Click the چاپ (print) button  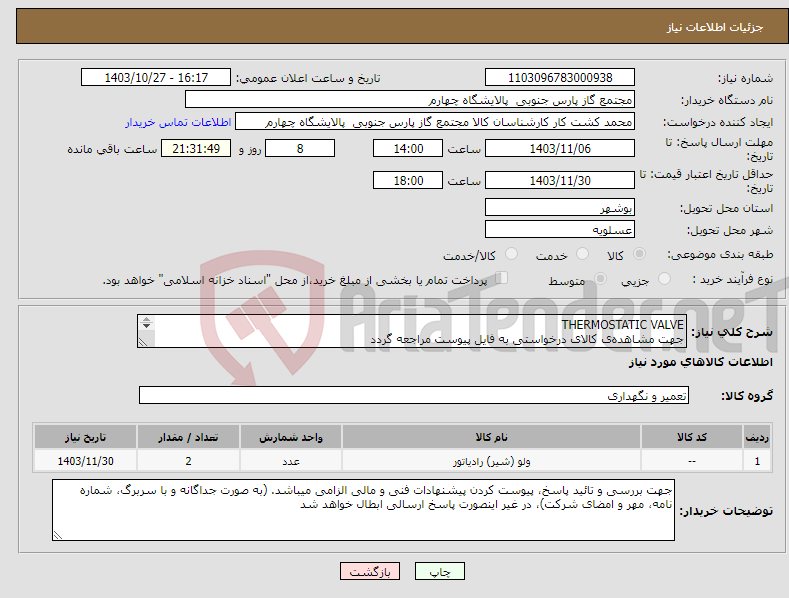coord(439,571)
